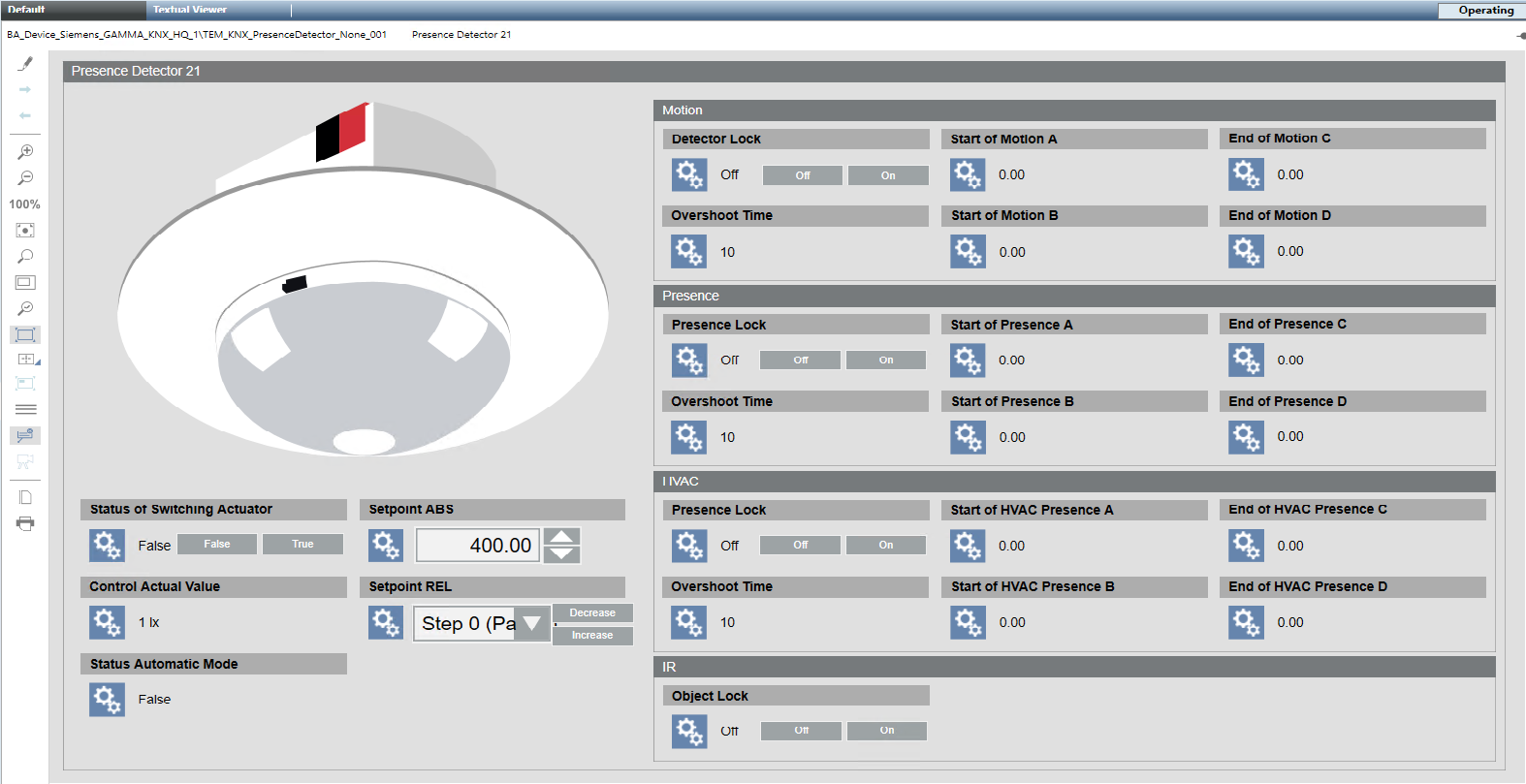Set Presence Lock to Off in Presence section
Image resolution: width=1526 pixels, height=784 pixels.
point(800,361)
